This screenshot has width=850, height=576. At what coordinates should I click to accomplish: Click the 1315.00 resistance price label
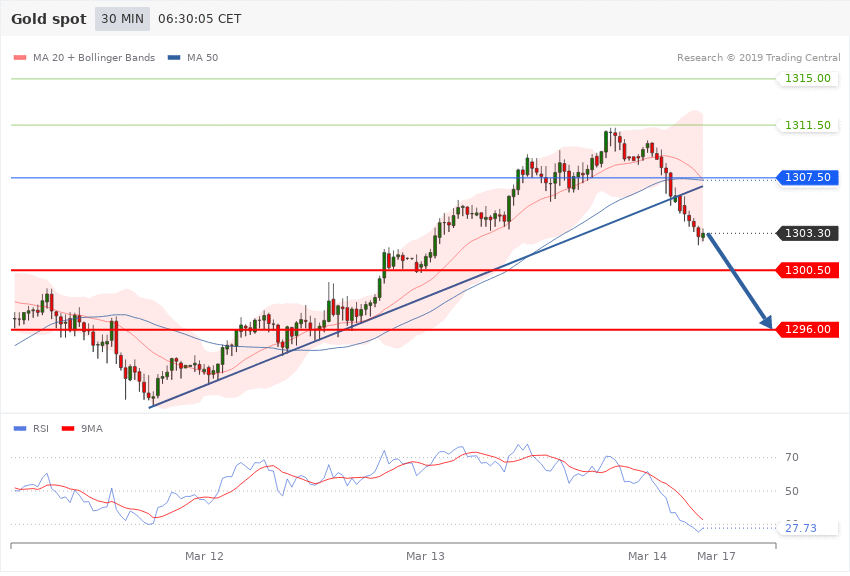click(x=808, y=78)
